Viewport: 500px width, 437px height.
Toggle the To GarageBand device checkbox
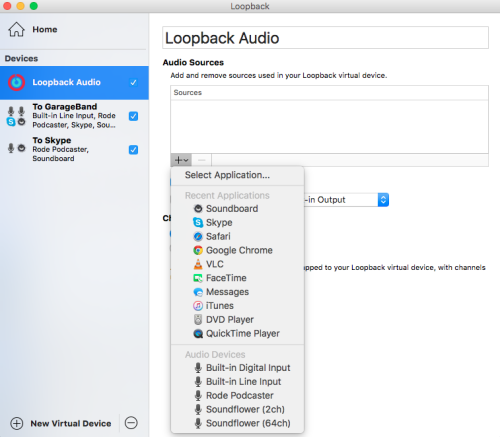133,116
